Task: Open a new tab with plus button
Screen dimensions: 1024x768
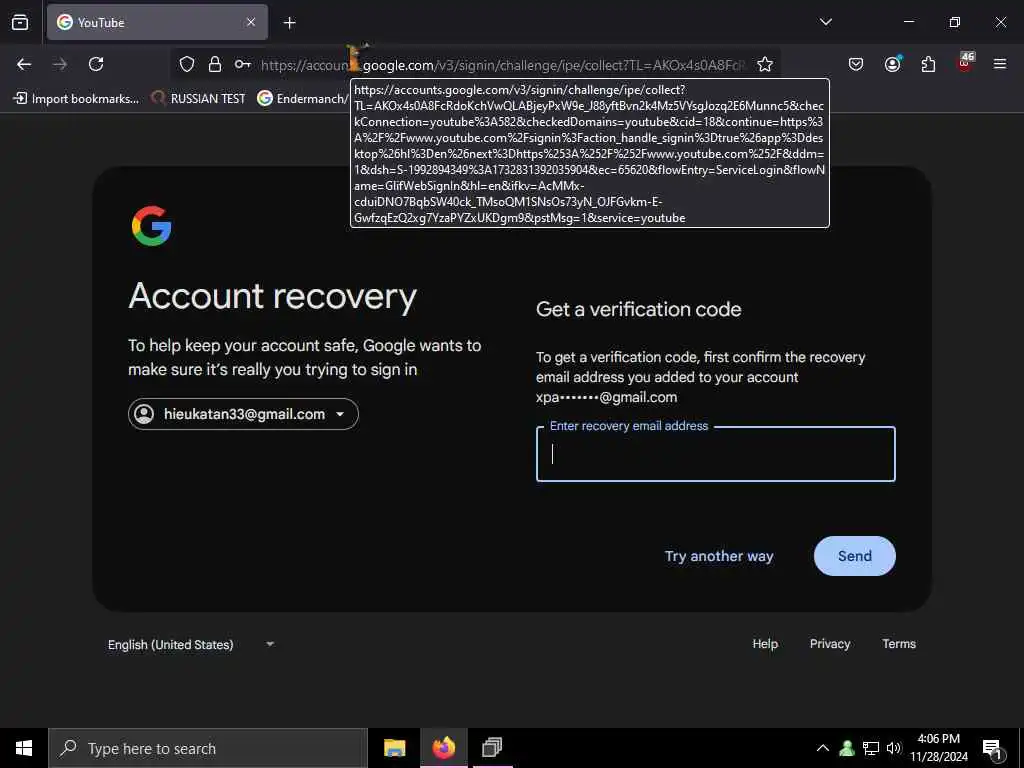Action: (289, 23)
